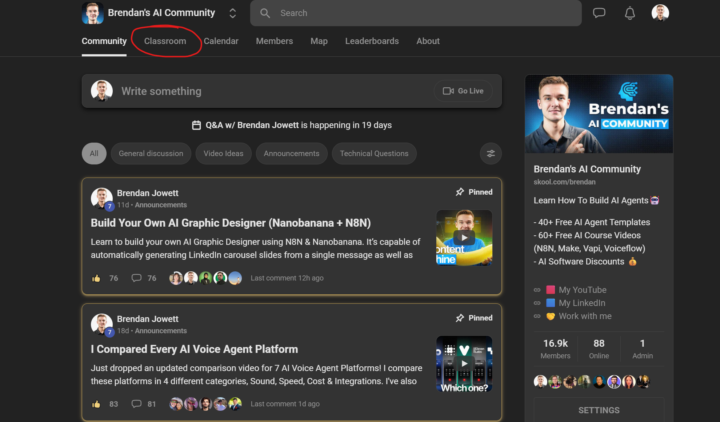Click the member avatars row in sidebar

pyautogui.click(x=592, y=382)
